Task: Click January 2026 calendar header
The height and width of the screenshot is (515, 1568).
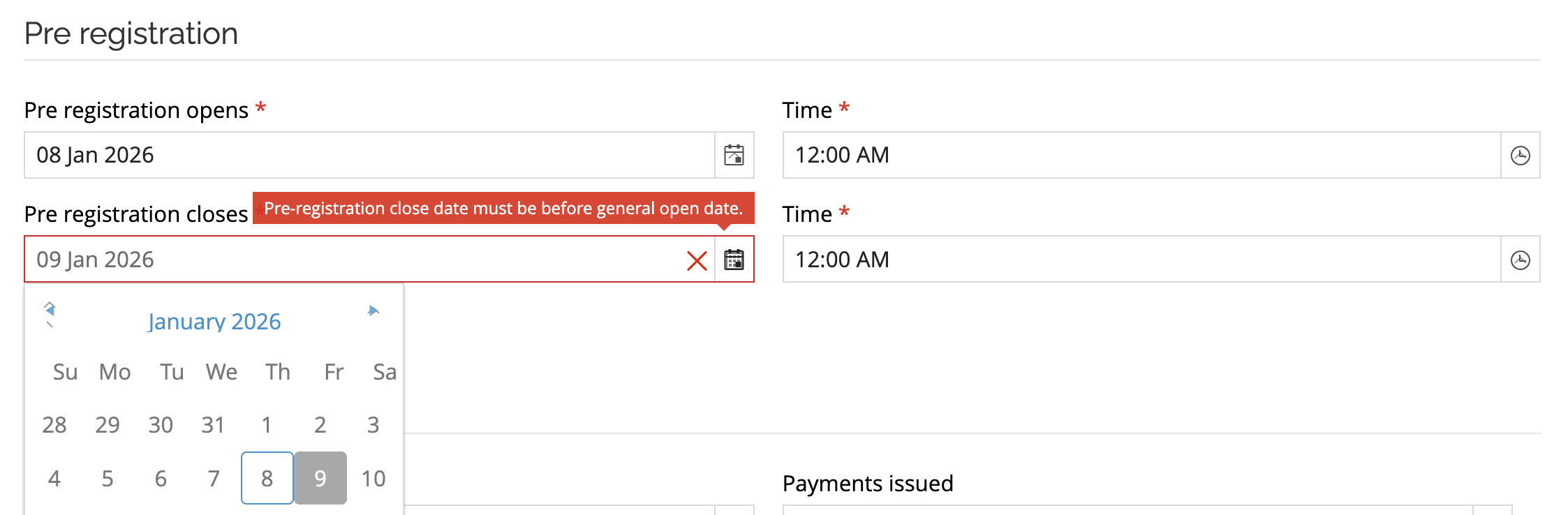Action: pyautogui.click(x=214, y=321)
